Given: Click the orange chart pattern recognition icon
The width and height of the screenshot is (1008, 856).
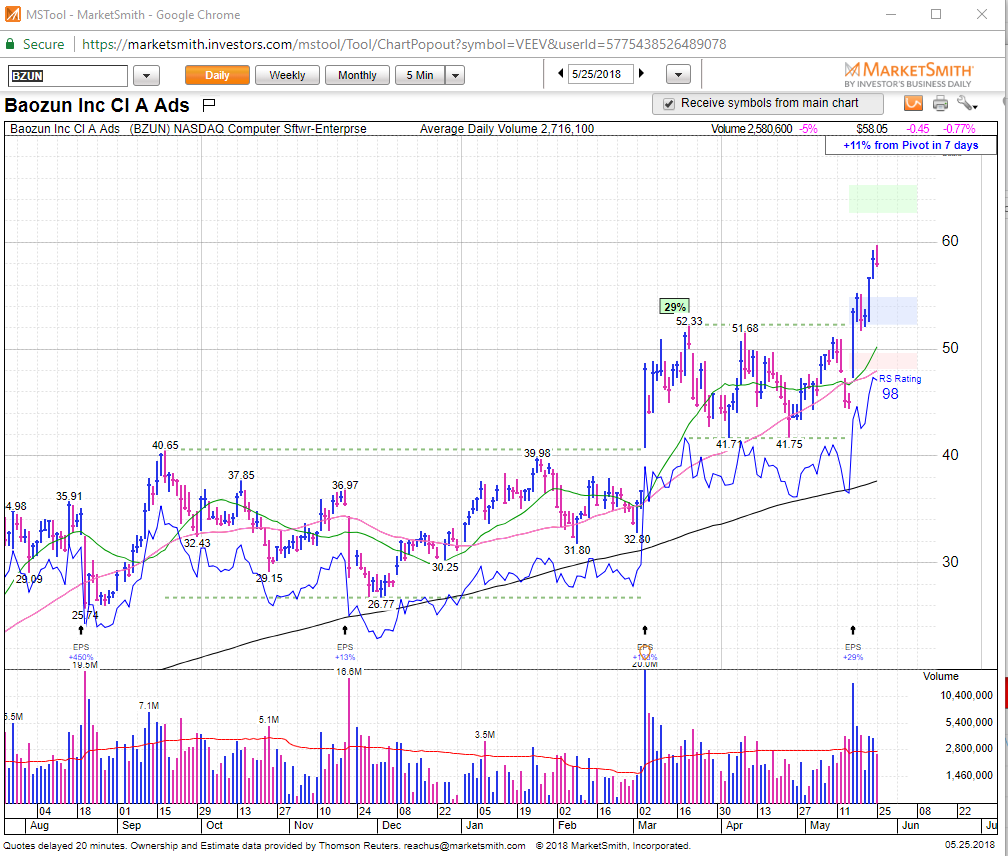Looking at the screenshot, I should coord(913,103).
